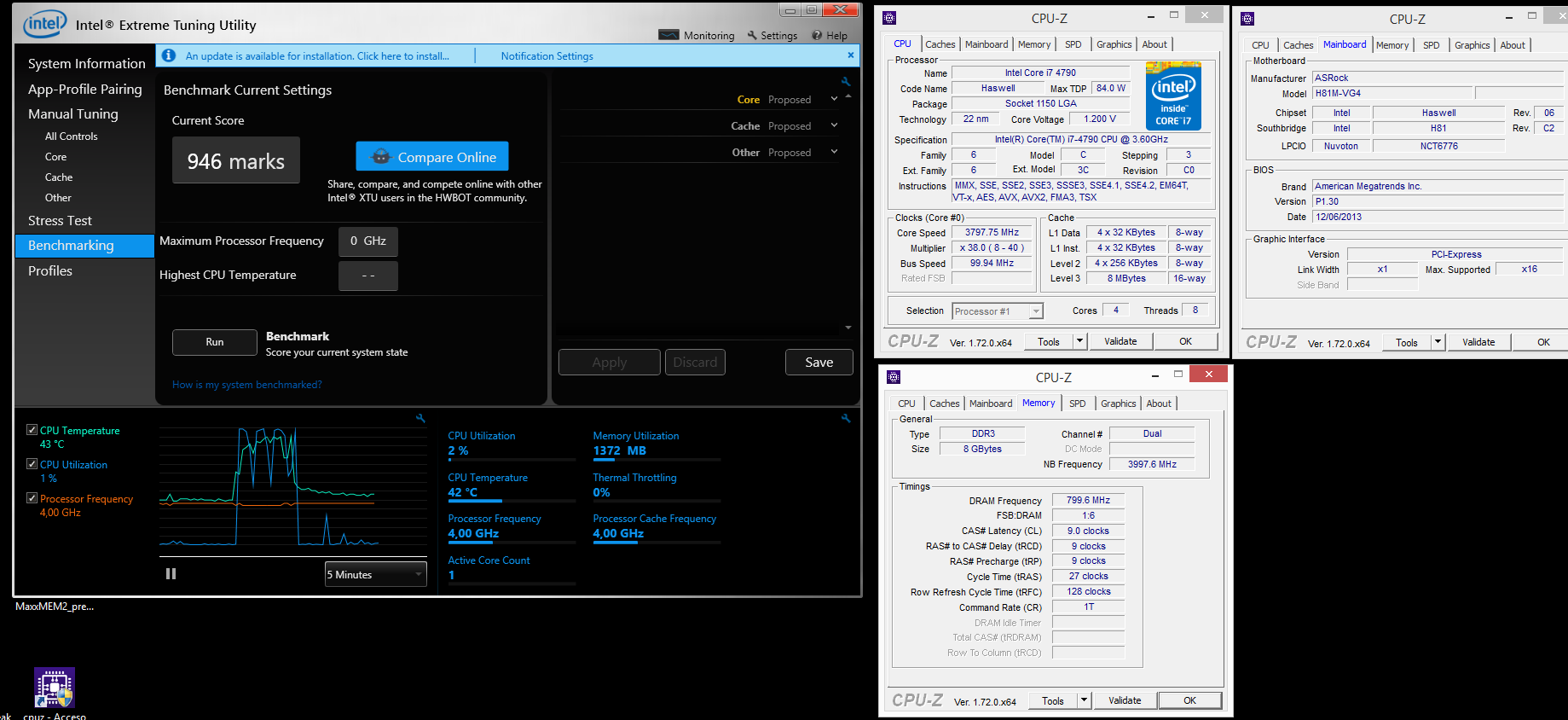This screenshot has height=720, width=1568.
Task: Select Core under Manual Tuning
Action: coord(56,157)
